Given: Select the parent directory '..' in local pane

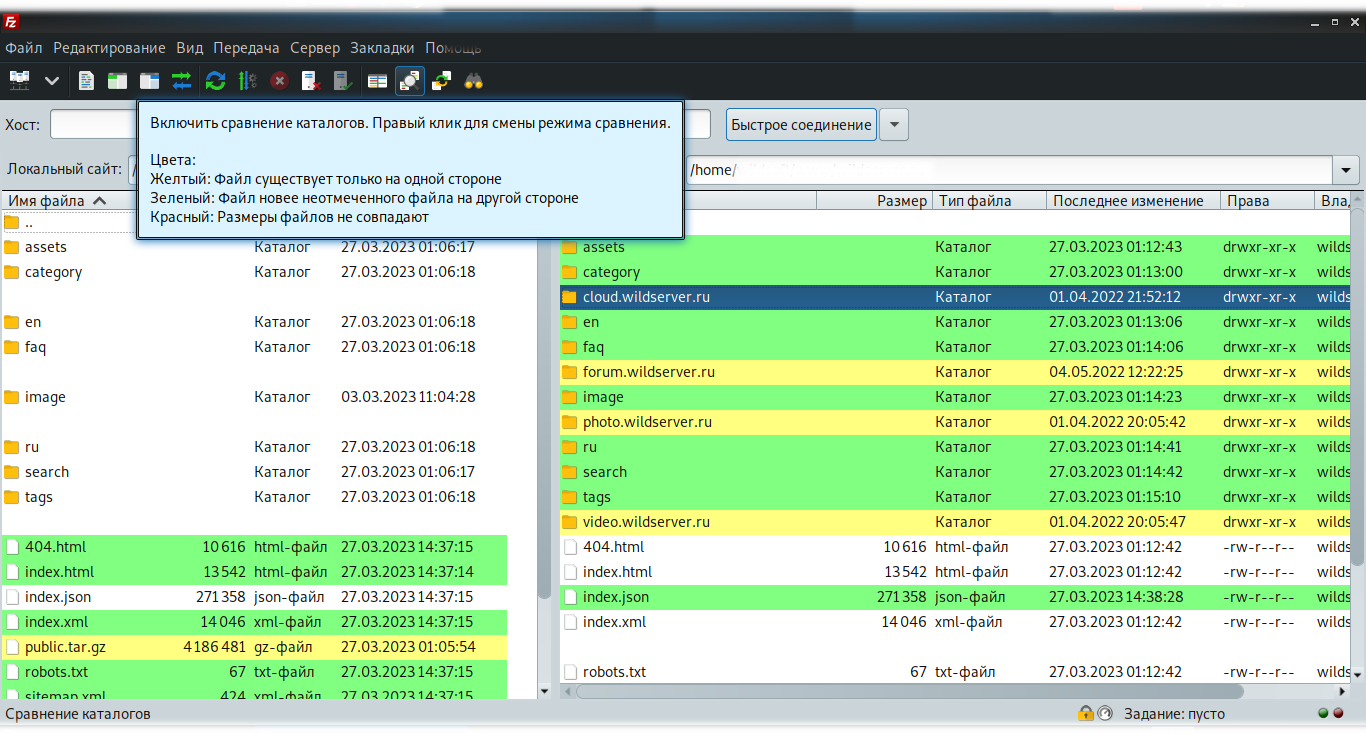Looking at the screenshot, I should click(70, 222).
